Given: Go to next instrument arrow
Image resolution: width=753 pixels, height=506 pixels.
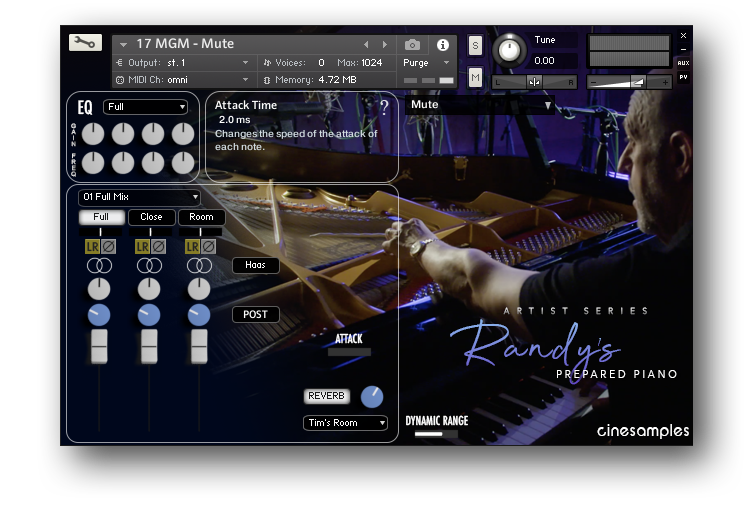Looking at the screenshot, I should tap(385, 44).
